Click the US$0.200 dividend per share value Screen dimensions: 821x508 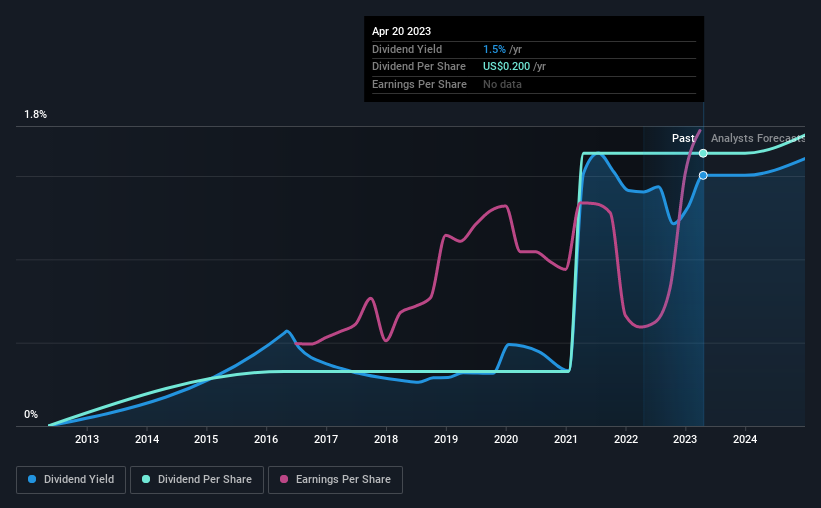click(506, 67)
